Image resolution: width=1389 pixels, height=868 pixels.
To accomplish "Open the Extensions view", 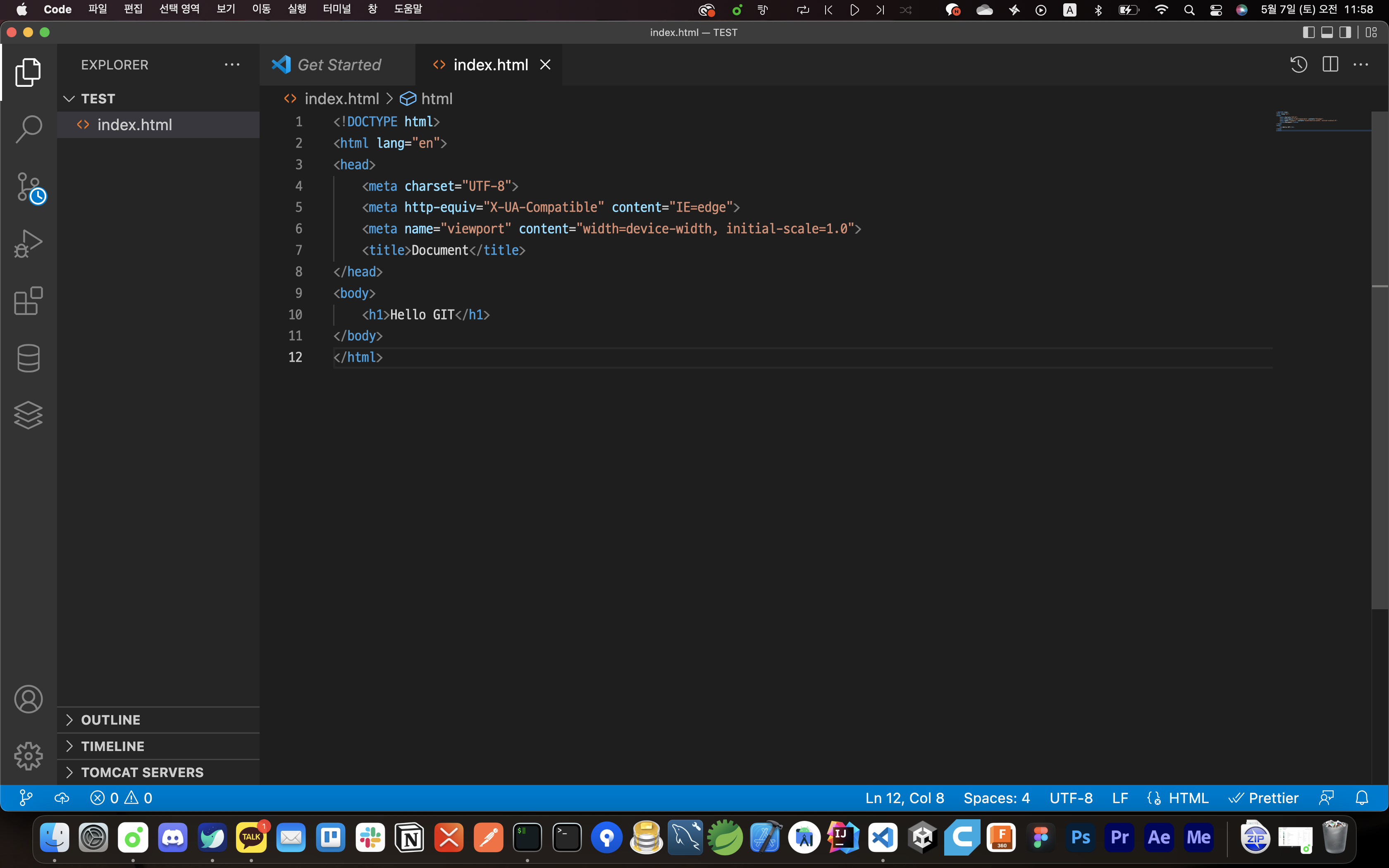I will (28, 301).
